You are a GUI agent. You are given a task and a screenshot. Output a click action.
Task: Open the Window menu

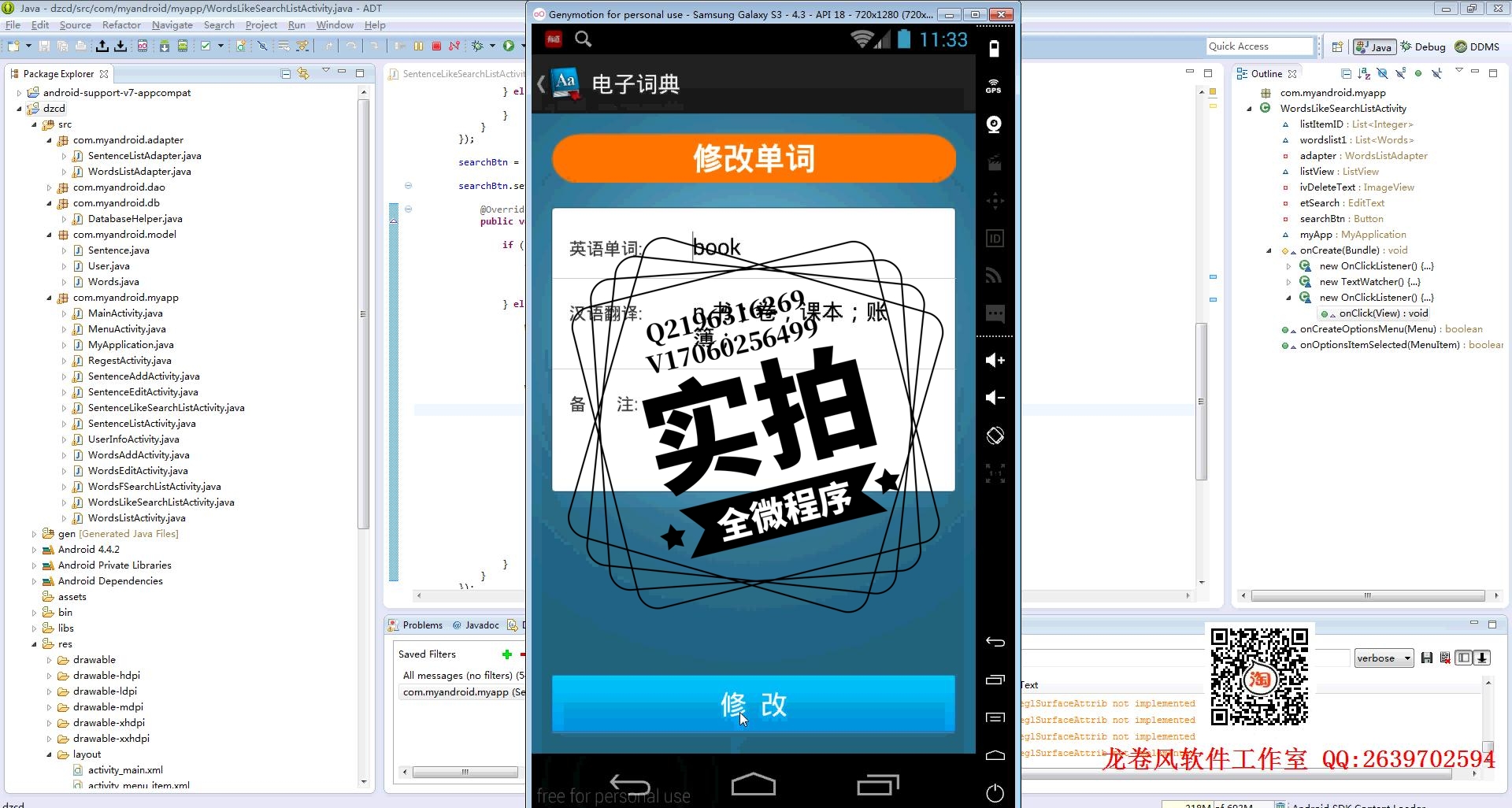pyautogui.click(x=335, y=25)
